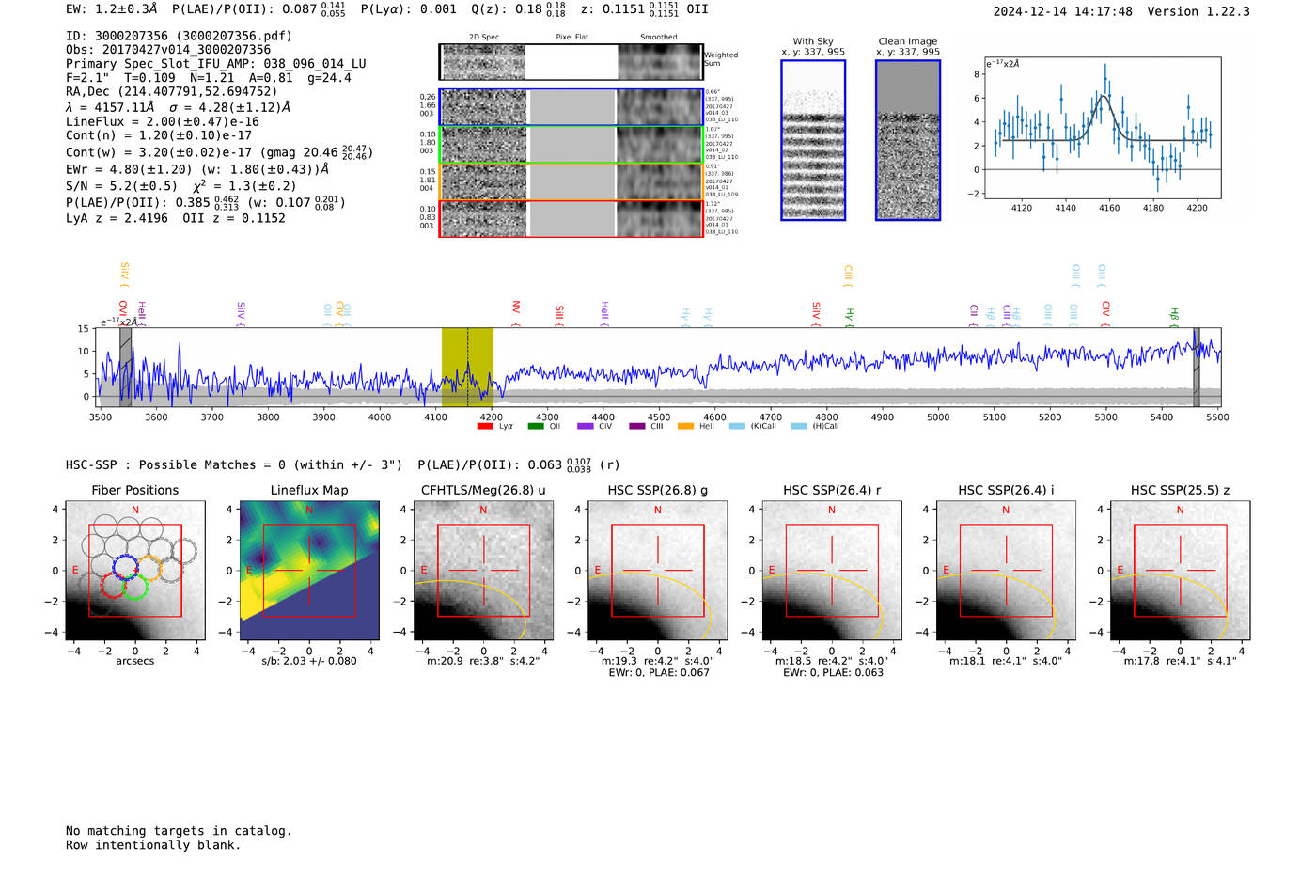Image resolution: width=1316 pixels, height=896 pixels.
Task: Click the OII green legend swatch
Action: pyautogui.click(x=536, y=427)
